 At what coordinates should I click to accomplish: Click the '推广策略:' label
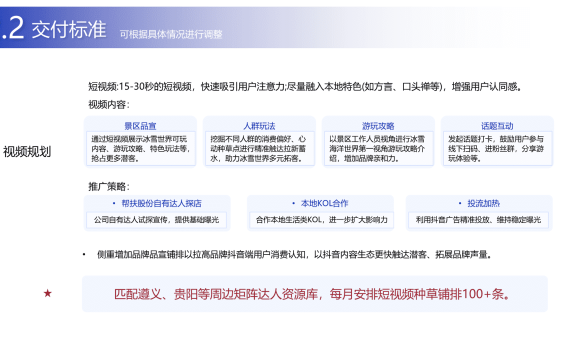pos(109,187)
